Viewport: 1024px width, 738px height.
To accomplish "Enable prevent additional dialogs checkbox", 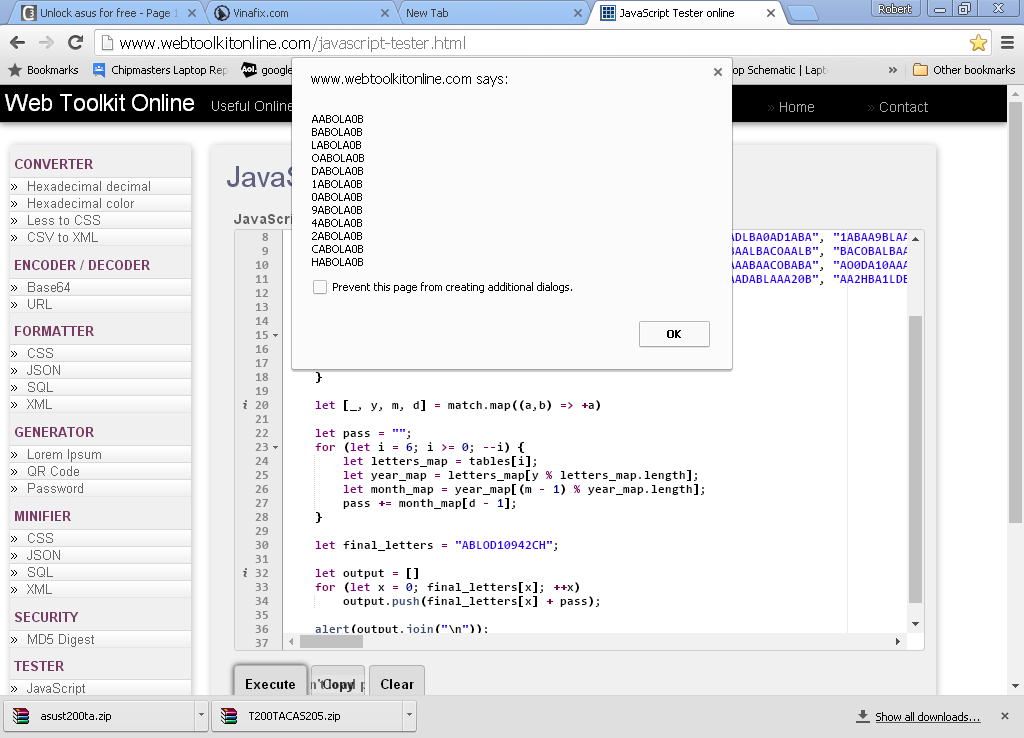I will [x=320, y=287].
